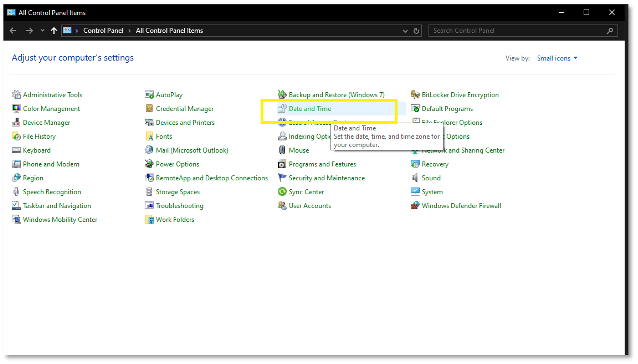Open the Device Manager icon
Screen dimensions: 638x364
pos(16,122)
